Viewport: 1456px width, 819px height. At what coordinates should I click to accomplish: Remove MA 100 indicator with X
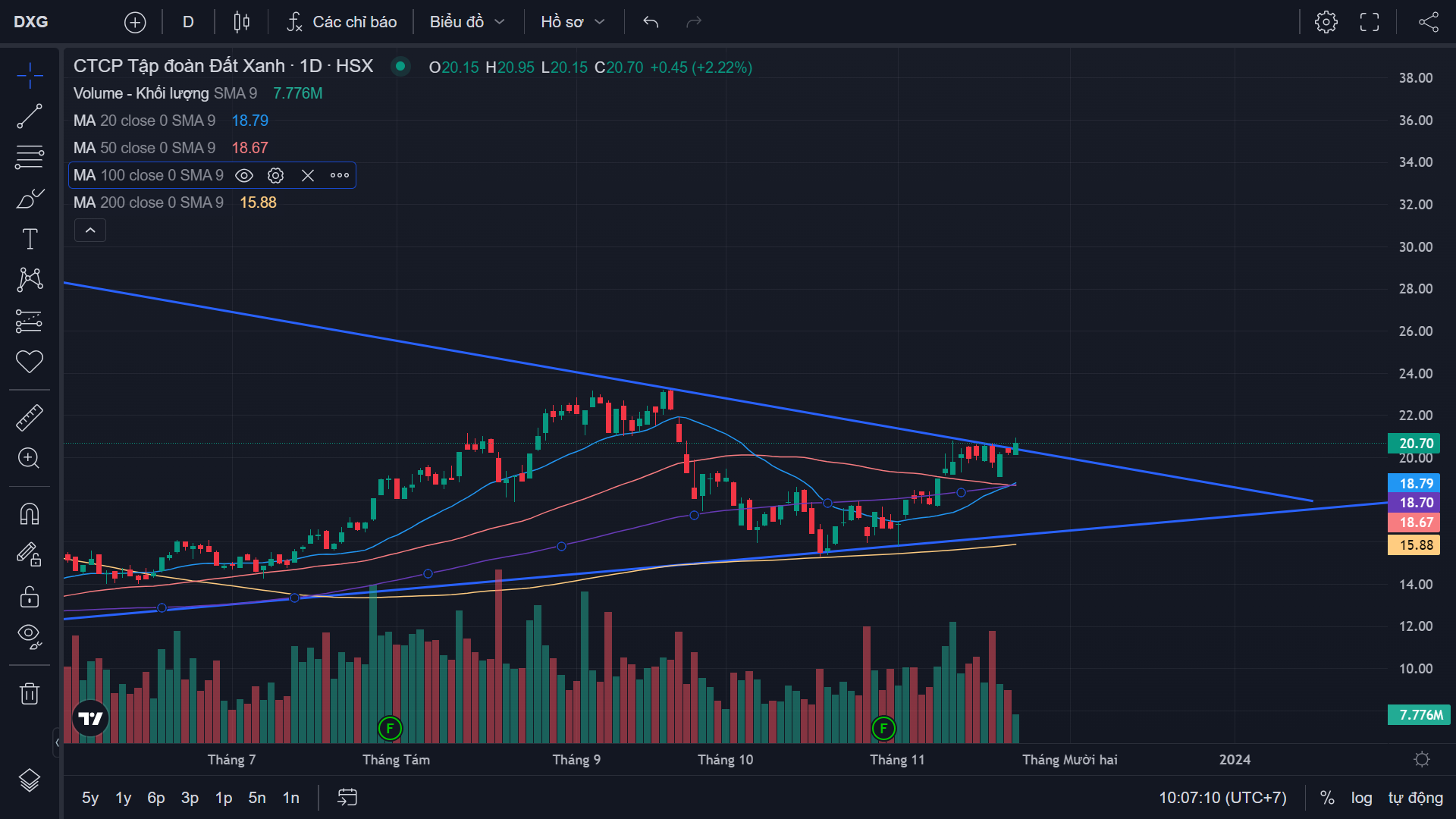click(x=308, y=176)
